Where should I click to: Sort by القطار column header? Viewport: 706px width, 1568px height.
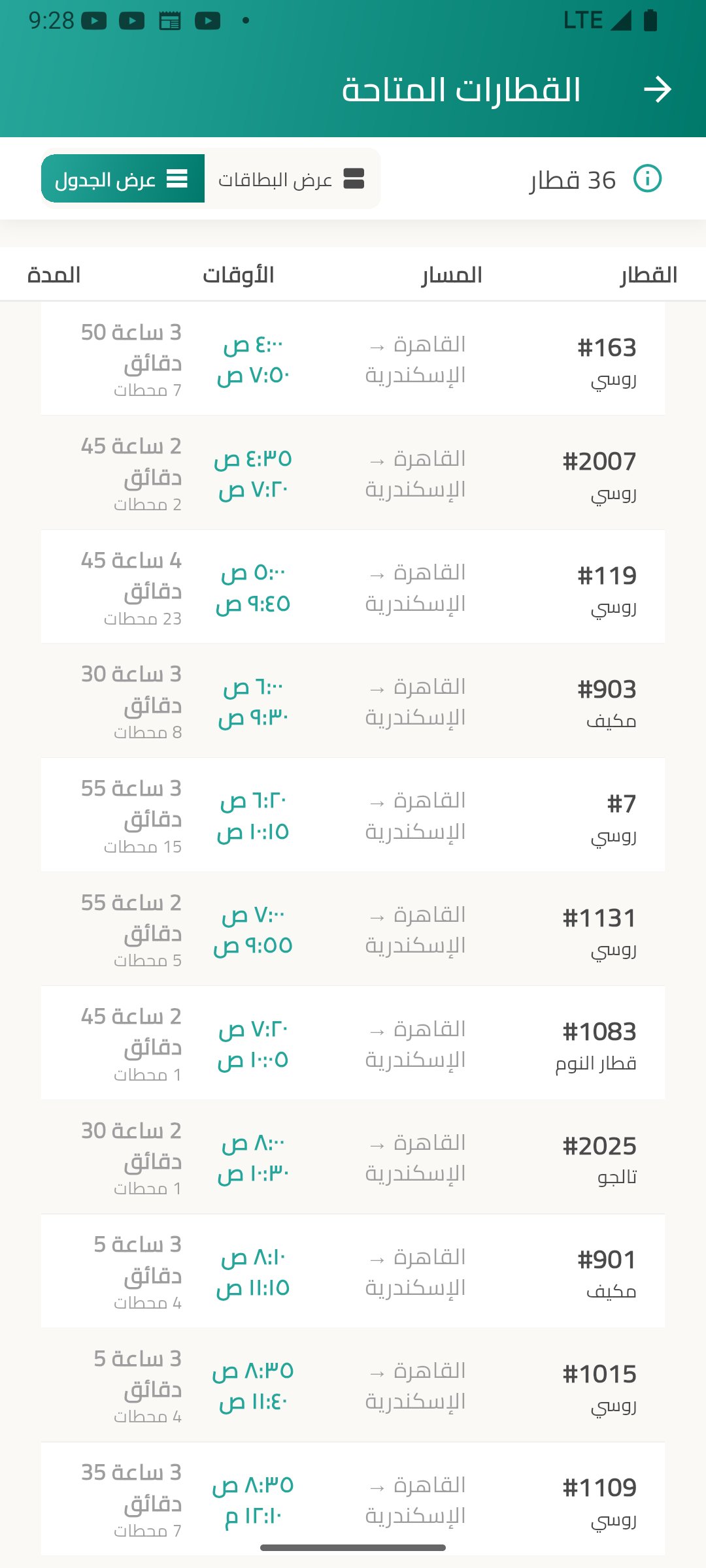click(x=648, y=275)
